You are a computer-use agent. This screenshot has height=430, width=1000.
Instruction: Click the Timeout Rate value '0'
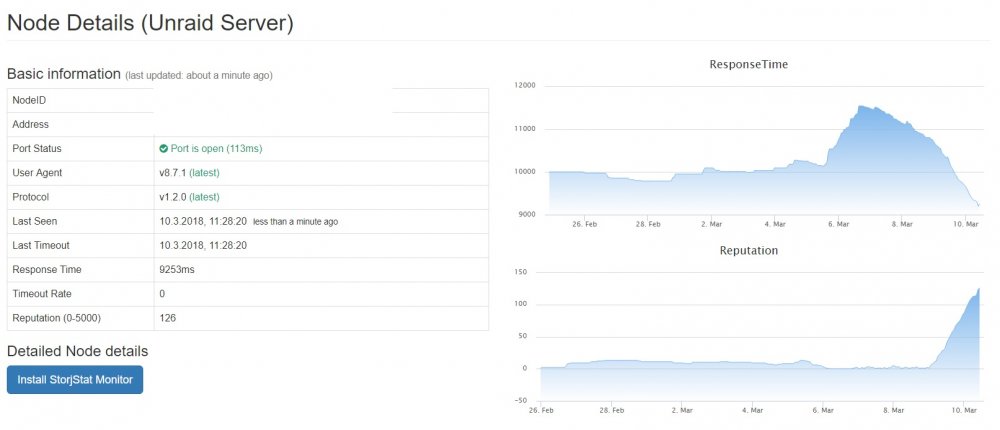click(162, 294)
